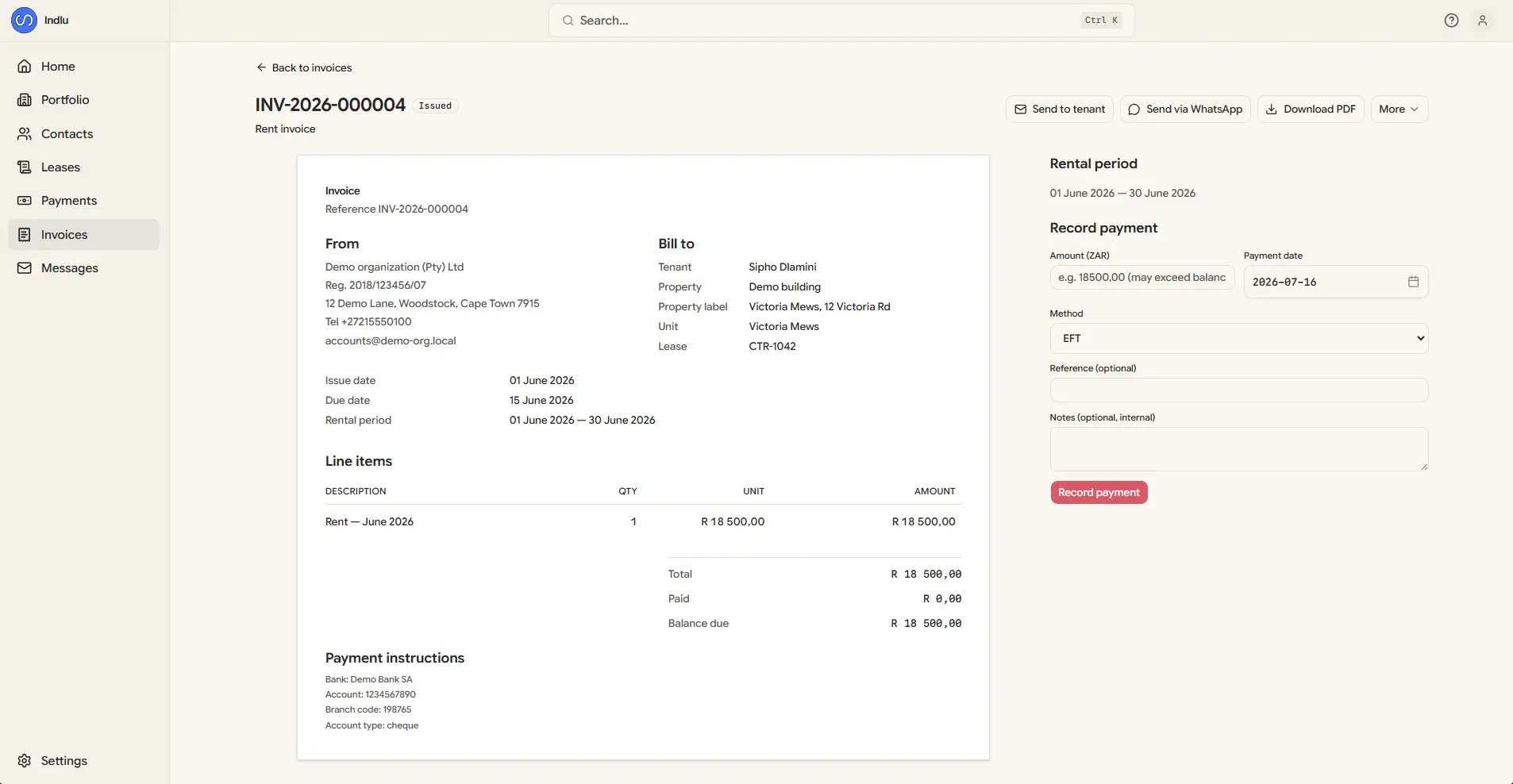Viewport: 1513px width, 784px height.
Task: Click Reference INV-2026-000004 text
Action: click(x=397, y=209)
